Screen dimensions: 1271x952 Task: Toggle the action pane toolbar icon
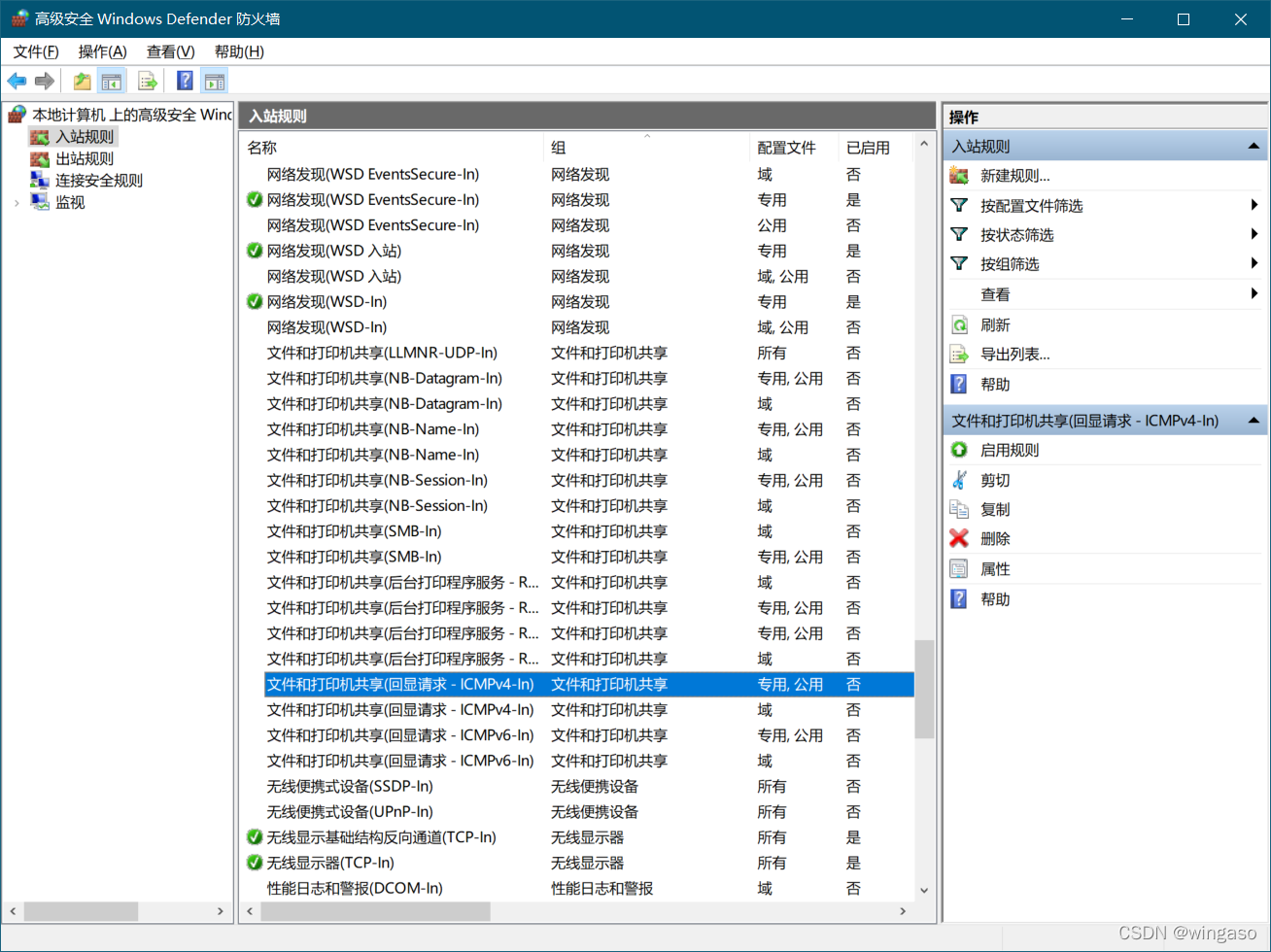pos(215,82)
